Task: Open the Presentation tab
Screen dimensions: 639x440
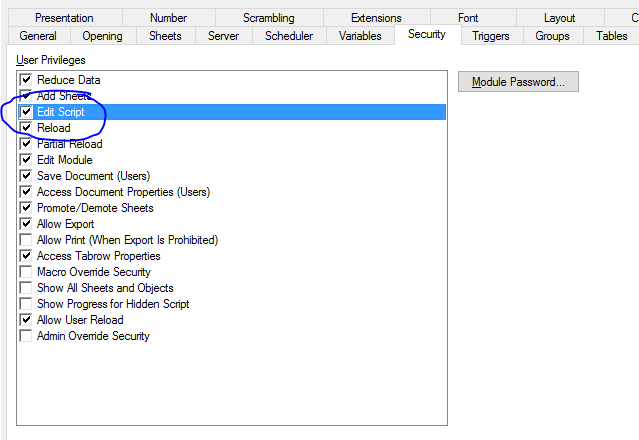Action: 64,18
